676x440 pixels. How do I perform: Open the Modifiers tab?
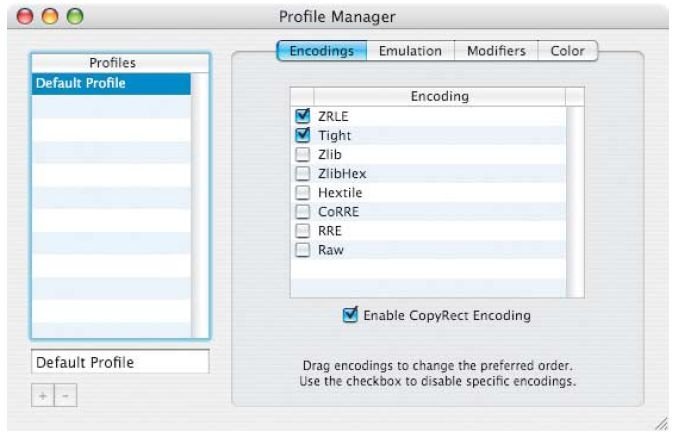click(496, 51)
